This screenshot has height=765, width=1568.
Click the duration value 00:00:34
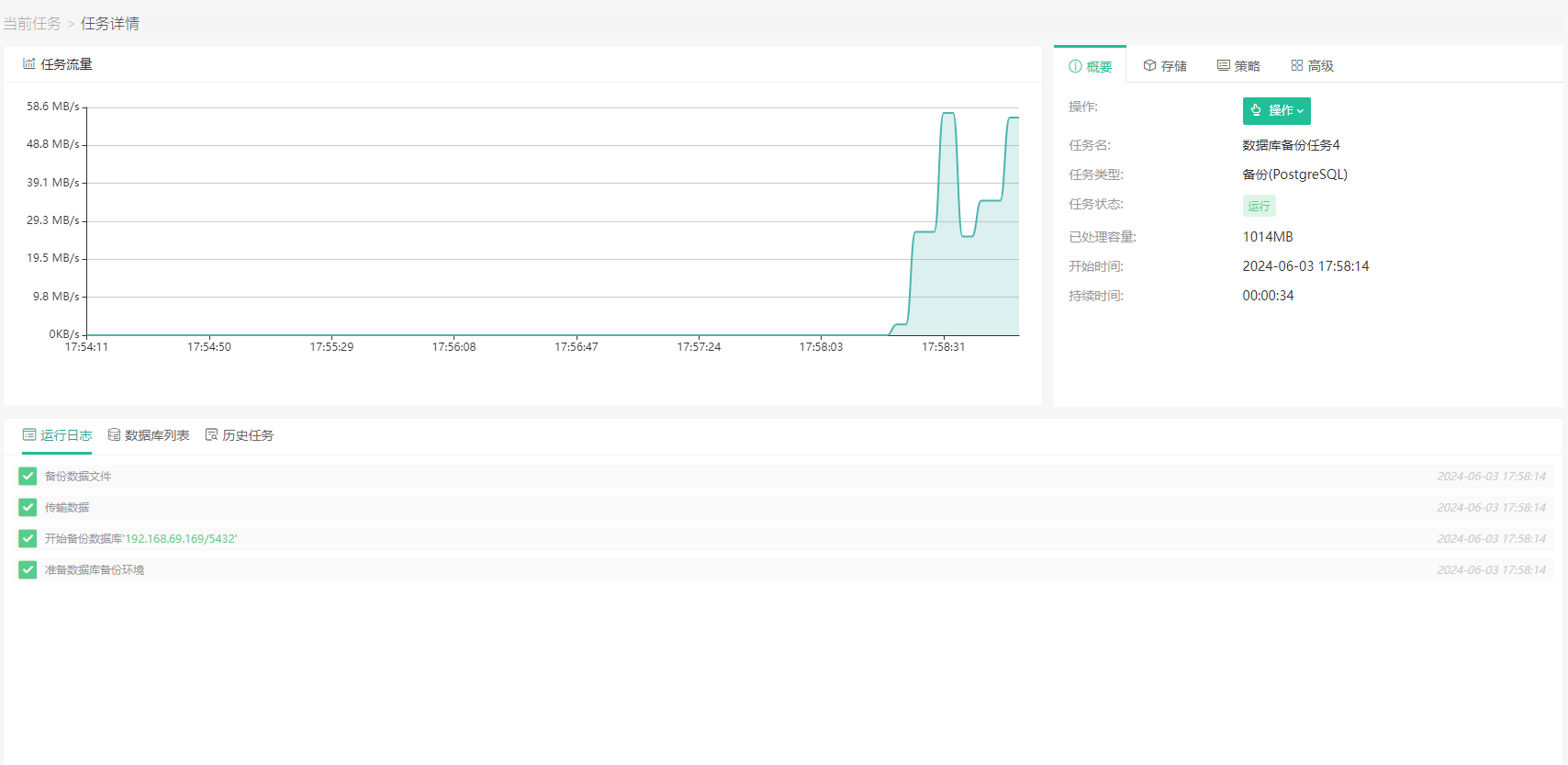pyautogui.click(x=1268, y=296)
